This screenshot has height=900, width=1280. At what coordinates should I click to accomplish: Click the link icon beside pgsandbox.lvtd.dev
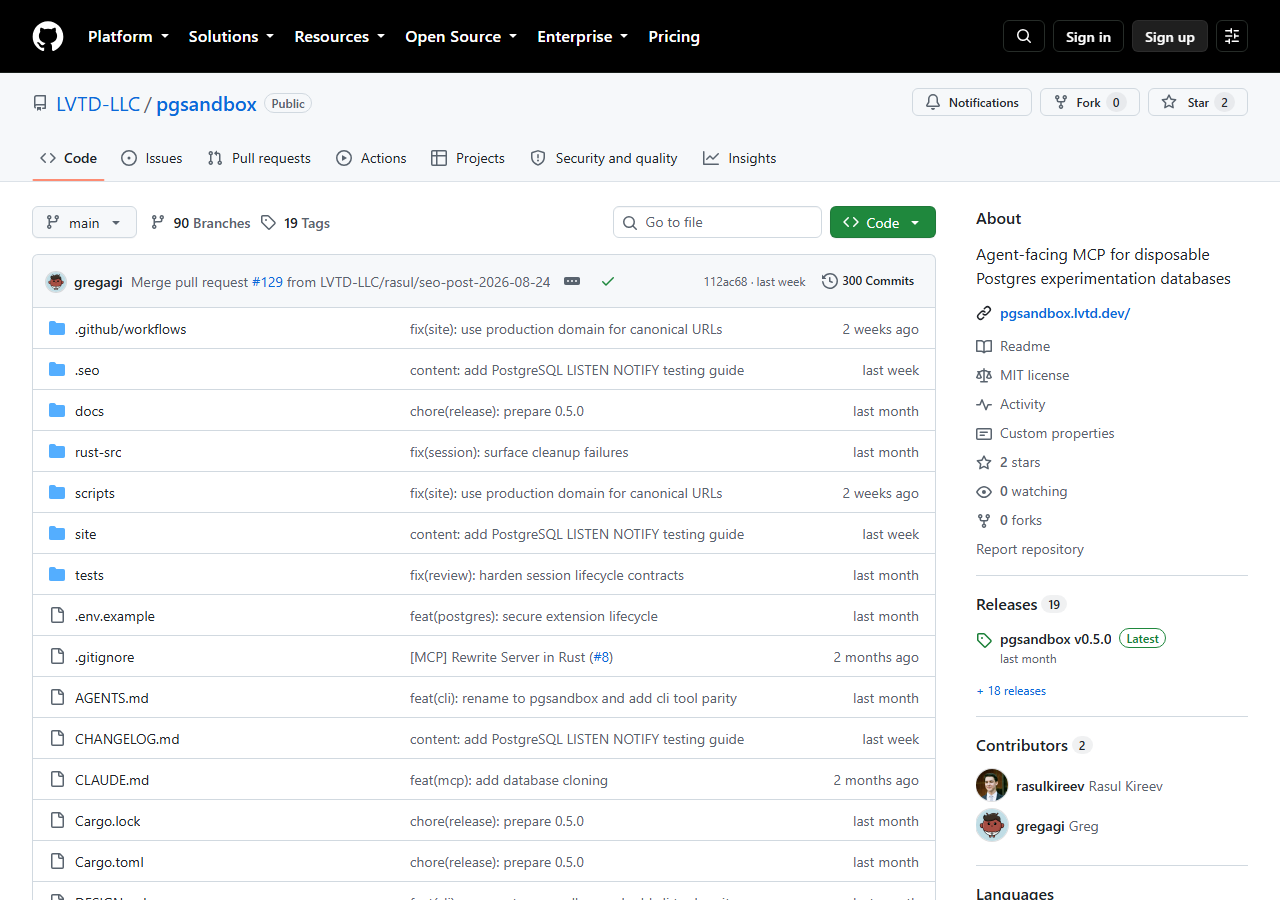(984, 313)
